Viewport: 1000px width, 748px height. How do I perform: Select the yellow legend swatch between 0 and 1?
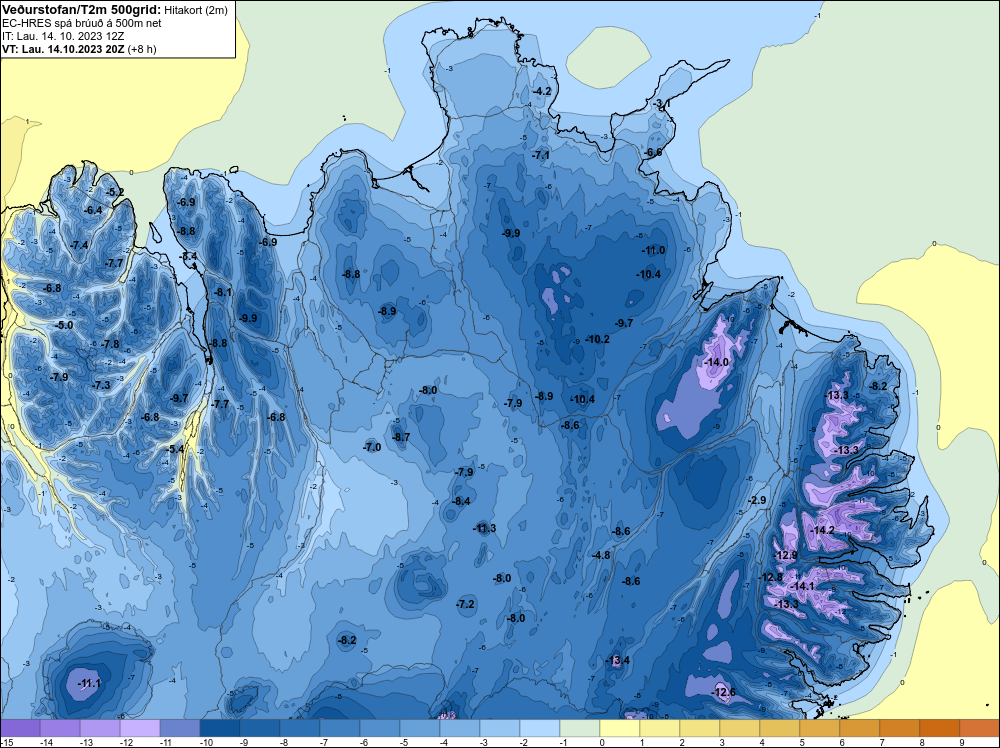click(620, 728)
